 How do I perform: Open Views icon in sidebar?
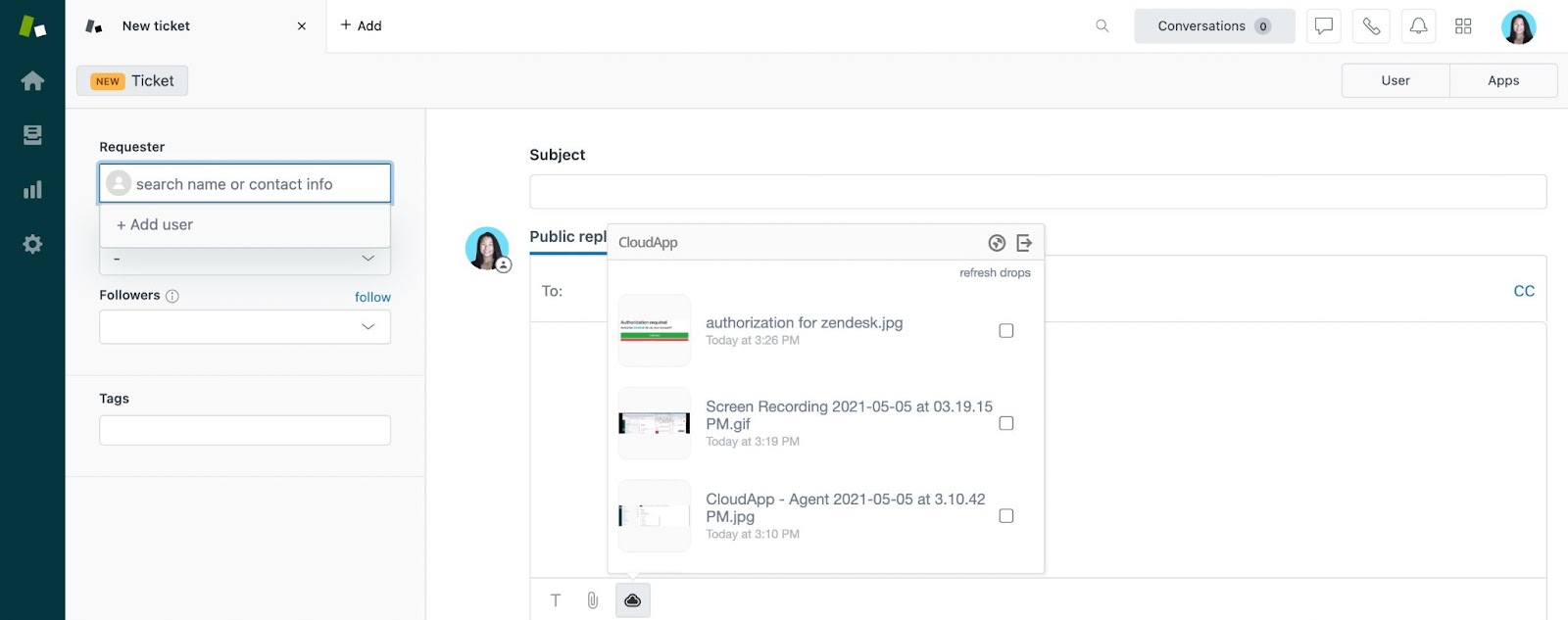(32, 135)
